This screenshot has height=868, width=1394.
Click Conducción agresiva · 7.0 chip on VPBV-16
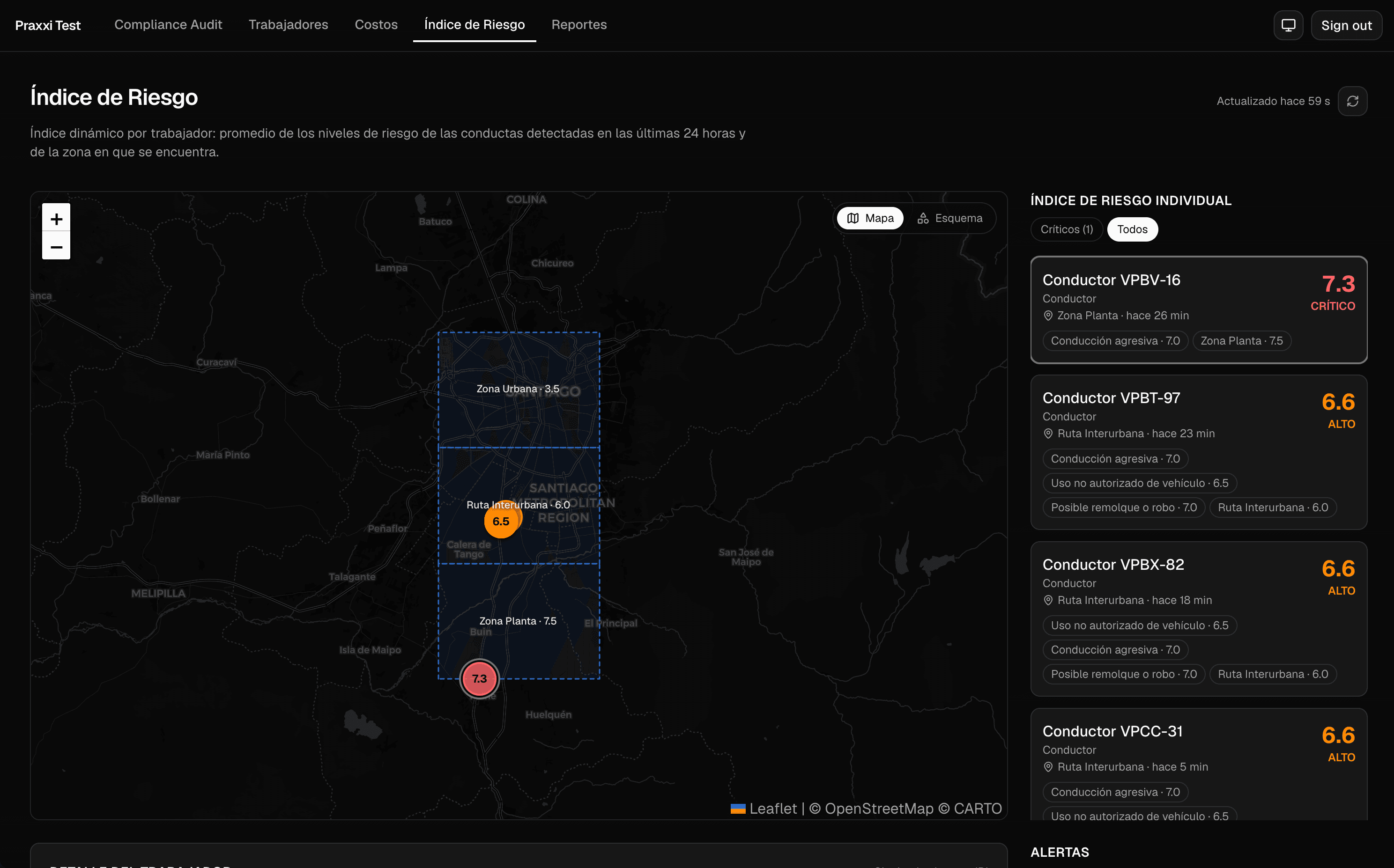tap(1115, 341)
